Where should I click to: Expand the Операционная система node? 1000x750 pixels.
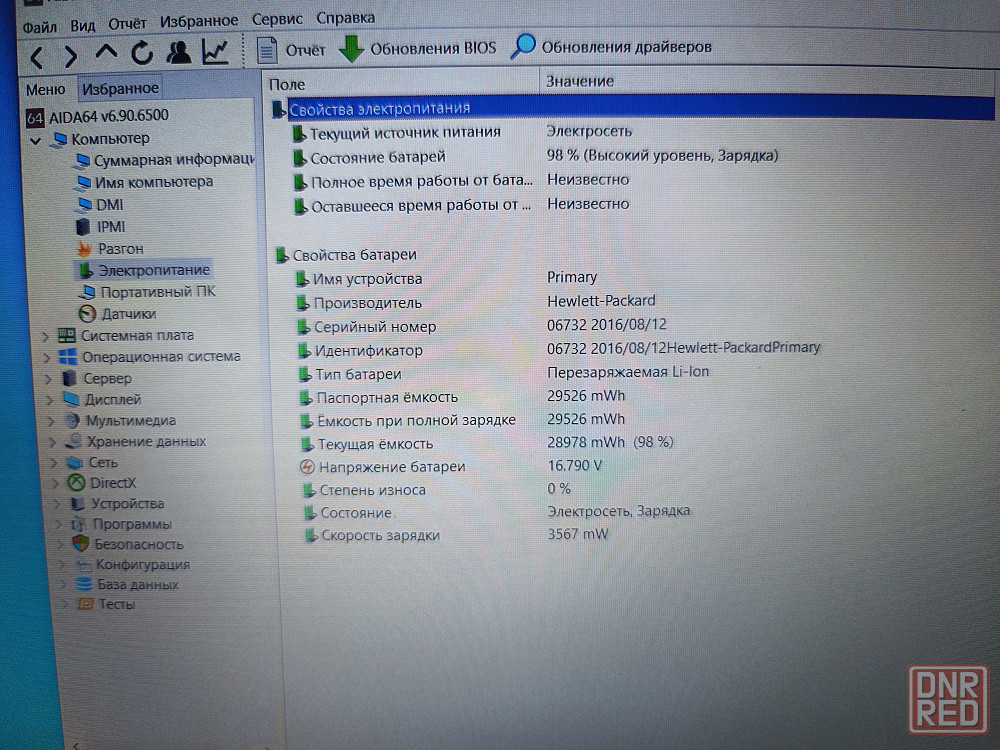47,358
